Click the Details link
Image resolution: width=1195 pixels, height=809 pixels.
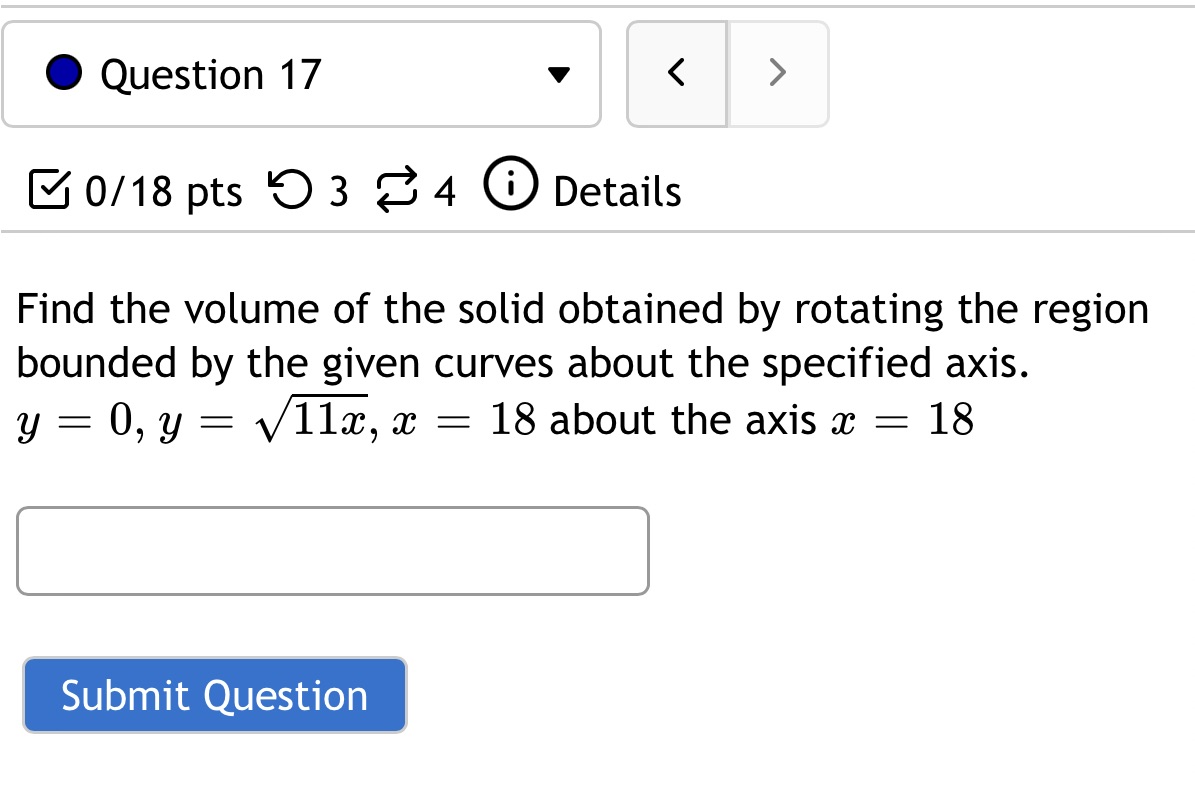[617, 190]
